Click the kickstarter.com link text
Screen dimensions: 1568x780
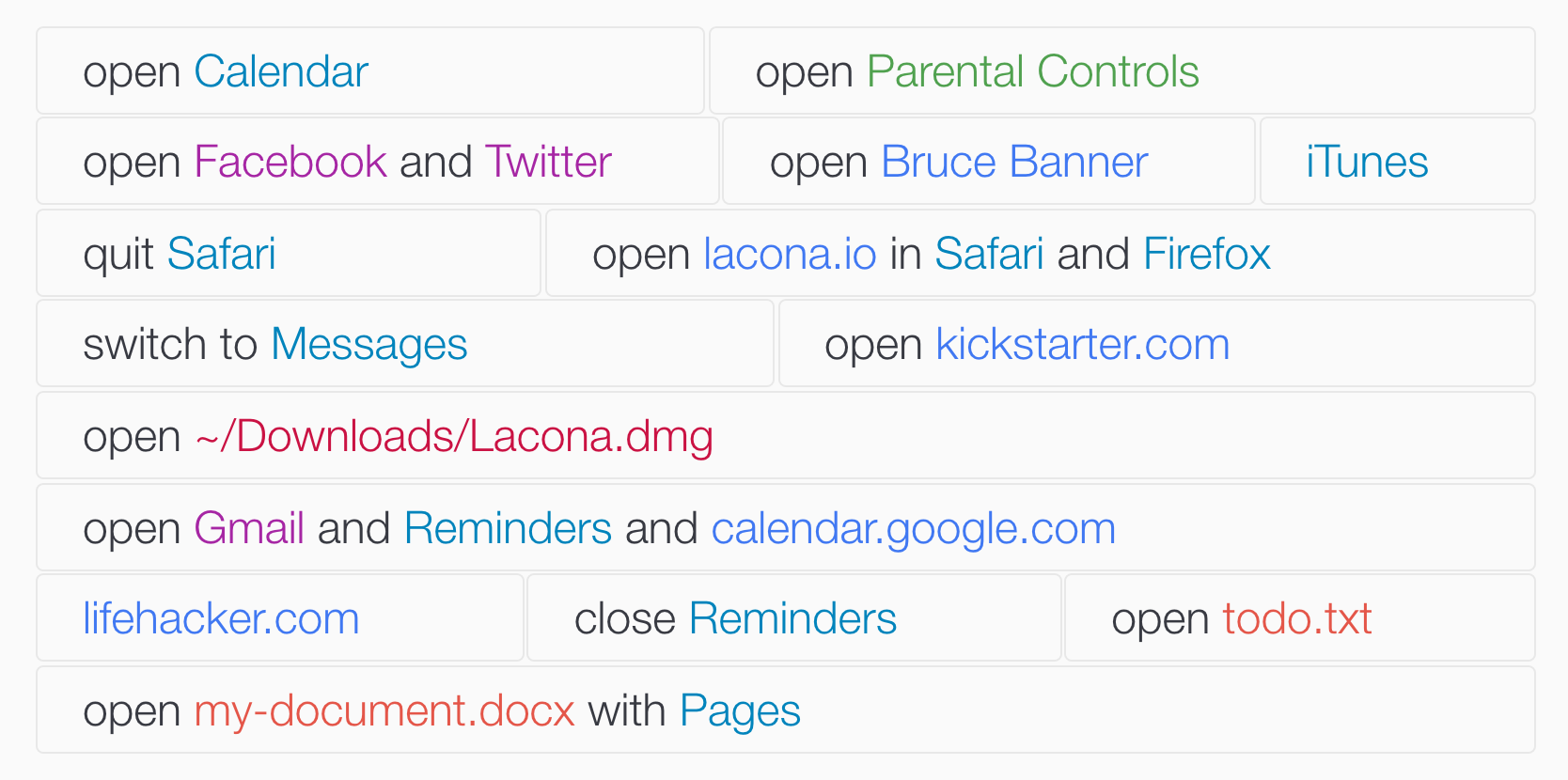pyautogui.click(x=1082, y=344)
